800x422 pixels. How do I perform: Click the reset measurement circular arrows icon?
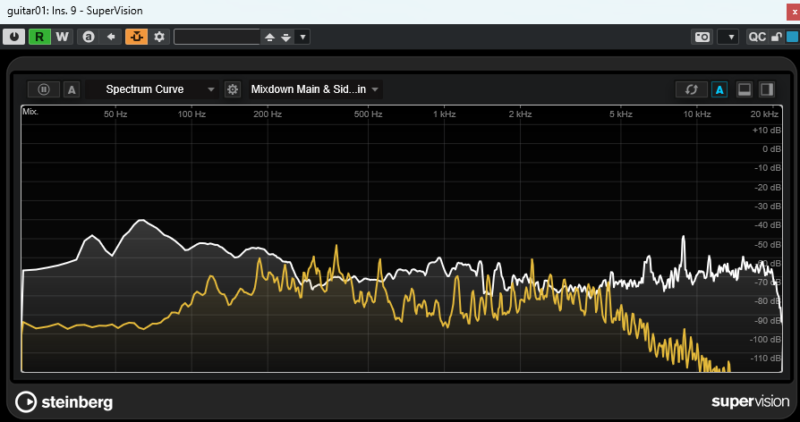(x=691, y=89)
